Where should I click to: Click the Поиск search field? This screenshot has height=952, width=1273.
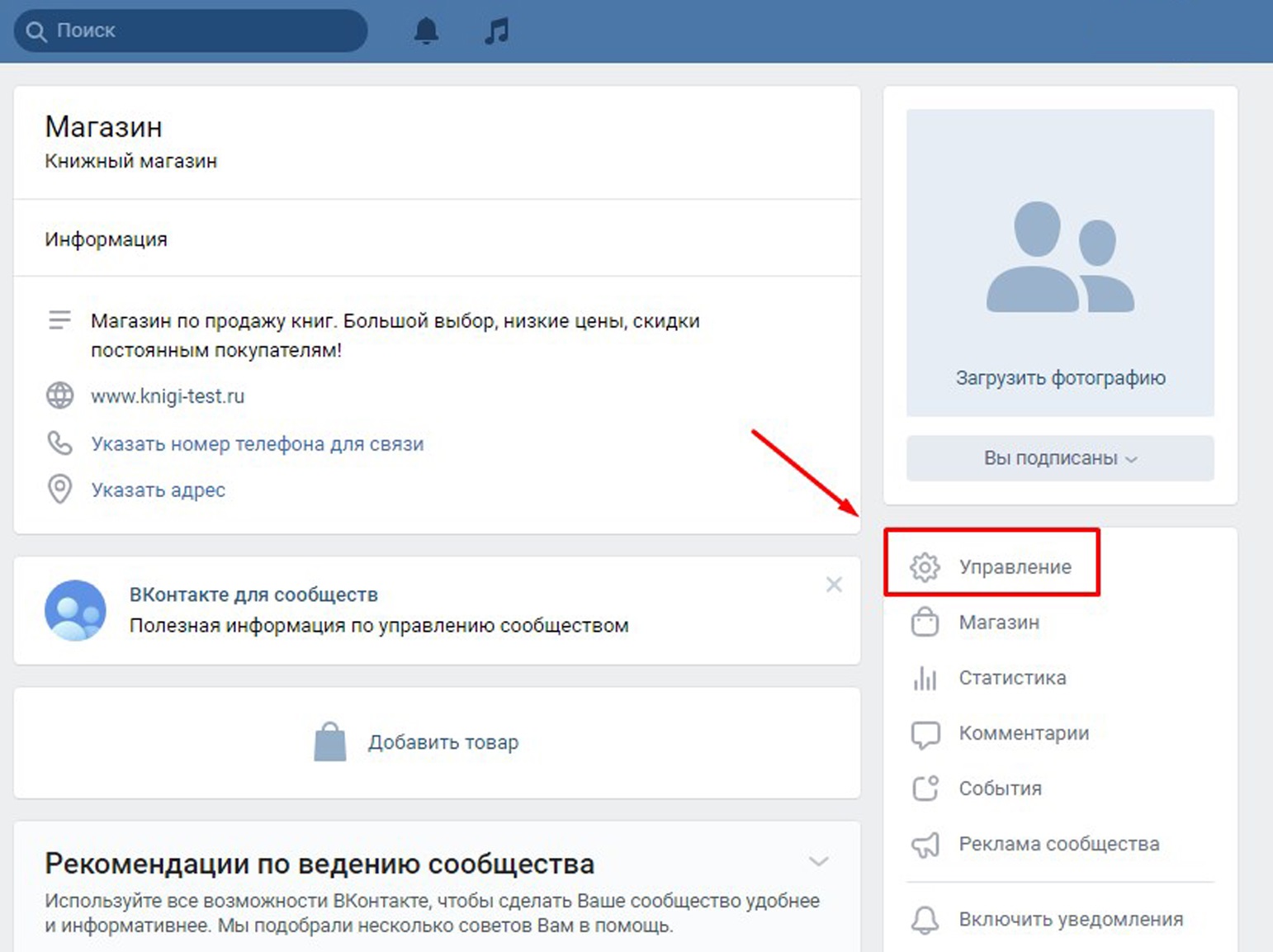coord(198,31)
